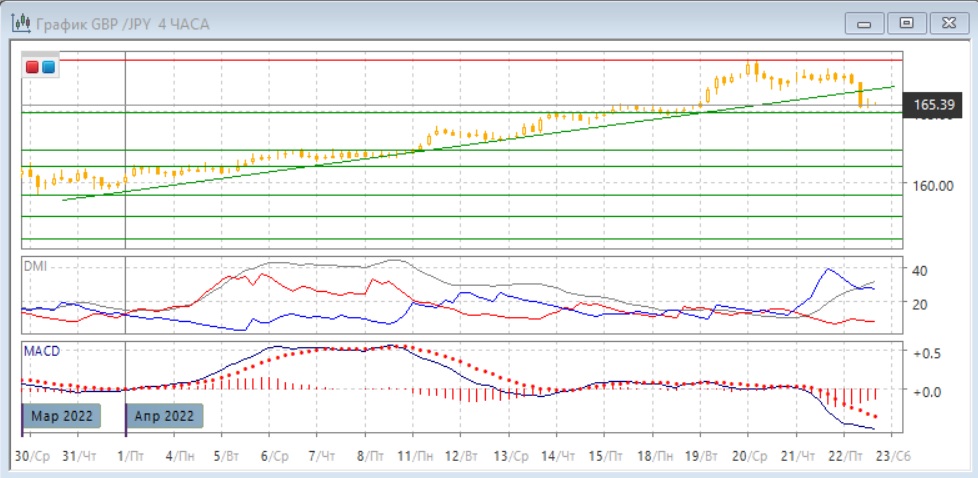The width and height of the screenshot is (978, 478).
Task: Click the 160.00 price axis label
Action: tap(932, 185)
